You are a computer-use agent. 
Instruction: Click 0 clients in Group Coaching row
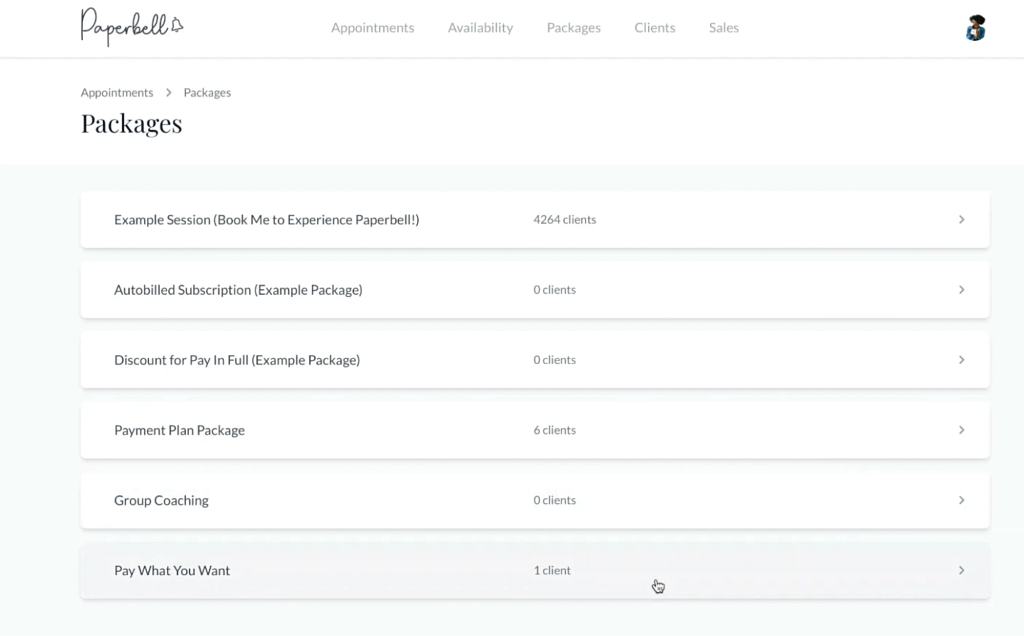click(554, 500)
